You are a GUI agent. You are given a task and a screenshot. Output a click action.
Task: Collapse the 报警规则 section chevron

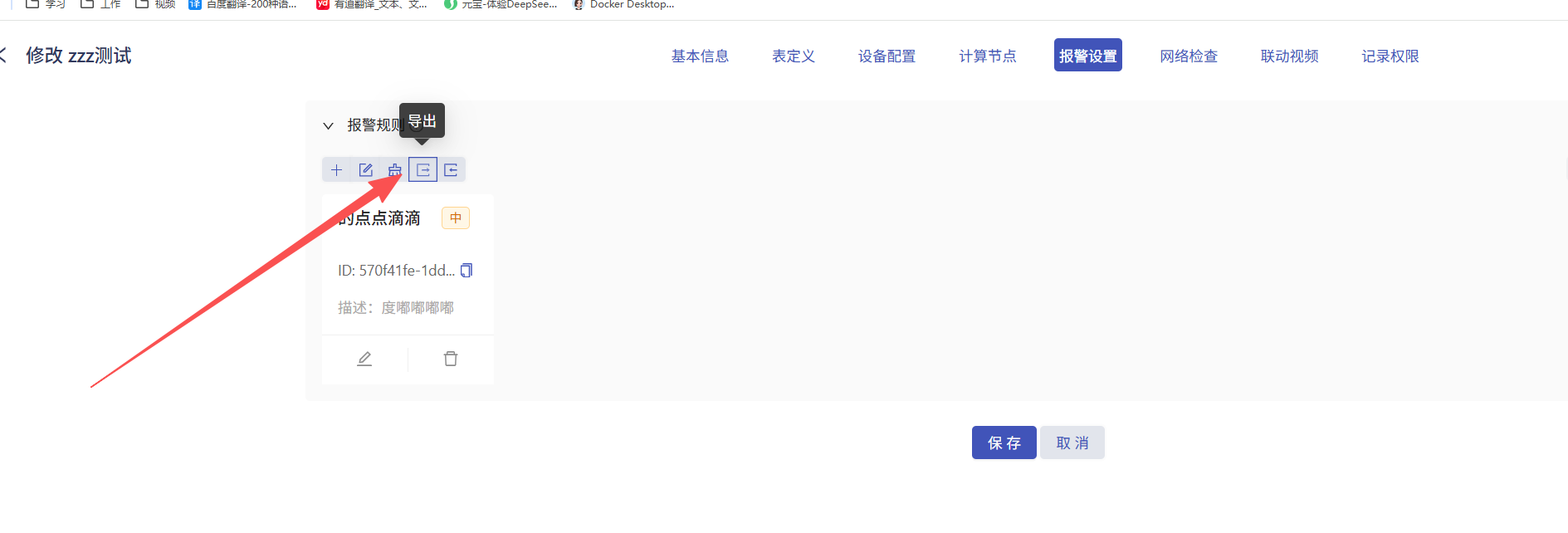coord(328,125)
